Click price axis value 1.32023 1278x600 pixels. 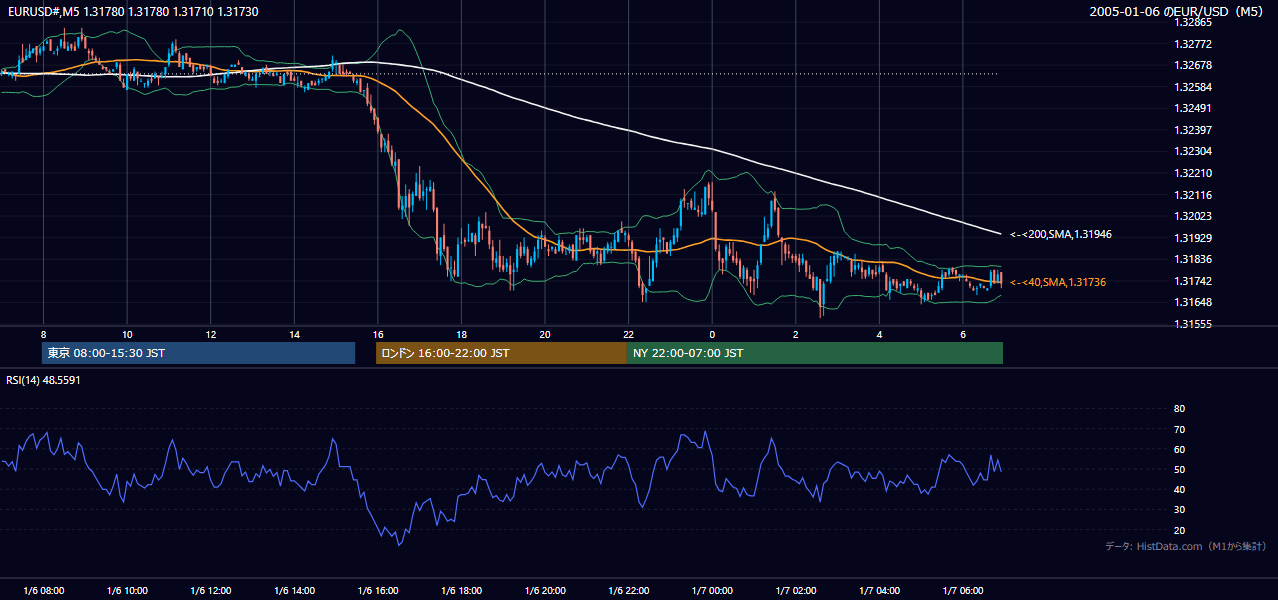pos(1193,216)
